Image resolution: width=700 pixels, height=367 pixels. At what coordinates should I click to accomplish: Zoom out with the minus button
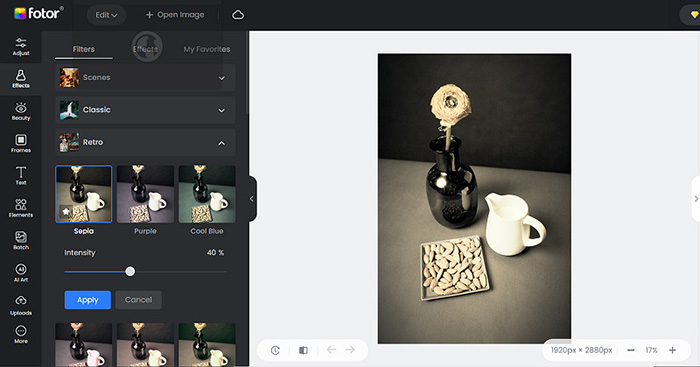point(631,350)
